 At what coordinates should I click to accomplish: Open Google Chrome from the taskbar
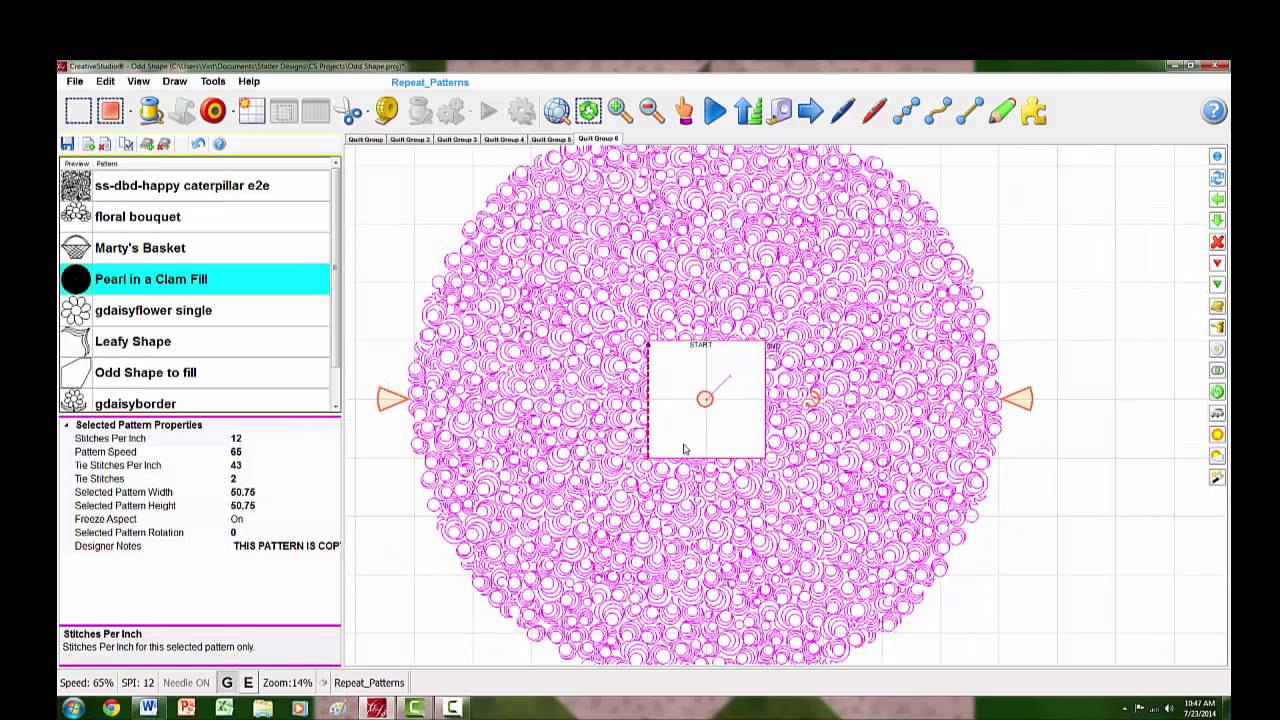point(111,708)
